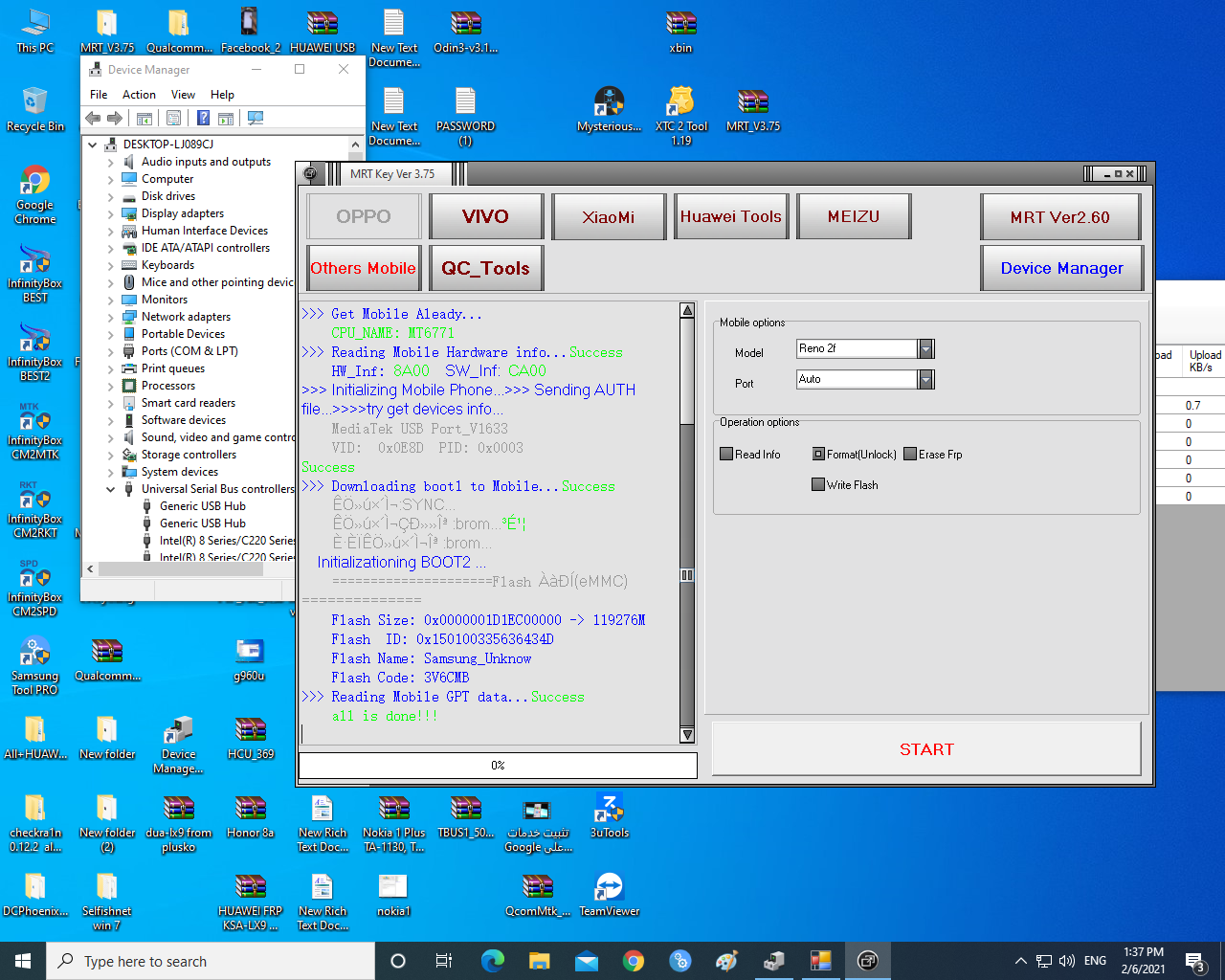
Task: Collapse Universal Serial Bus controllers node
Action: pyautogui.click(x=111, y=489)
